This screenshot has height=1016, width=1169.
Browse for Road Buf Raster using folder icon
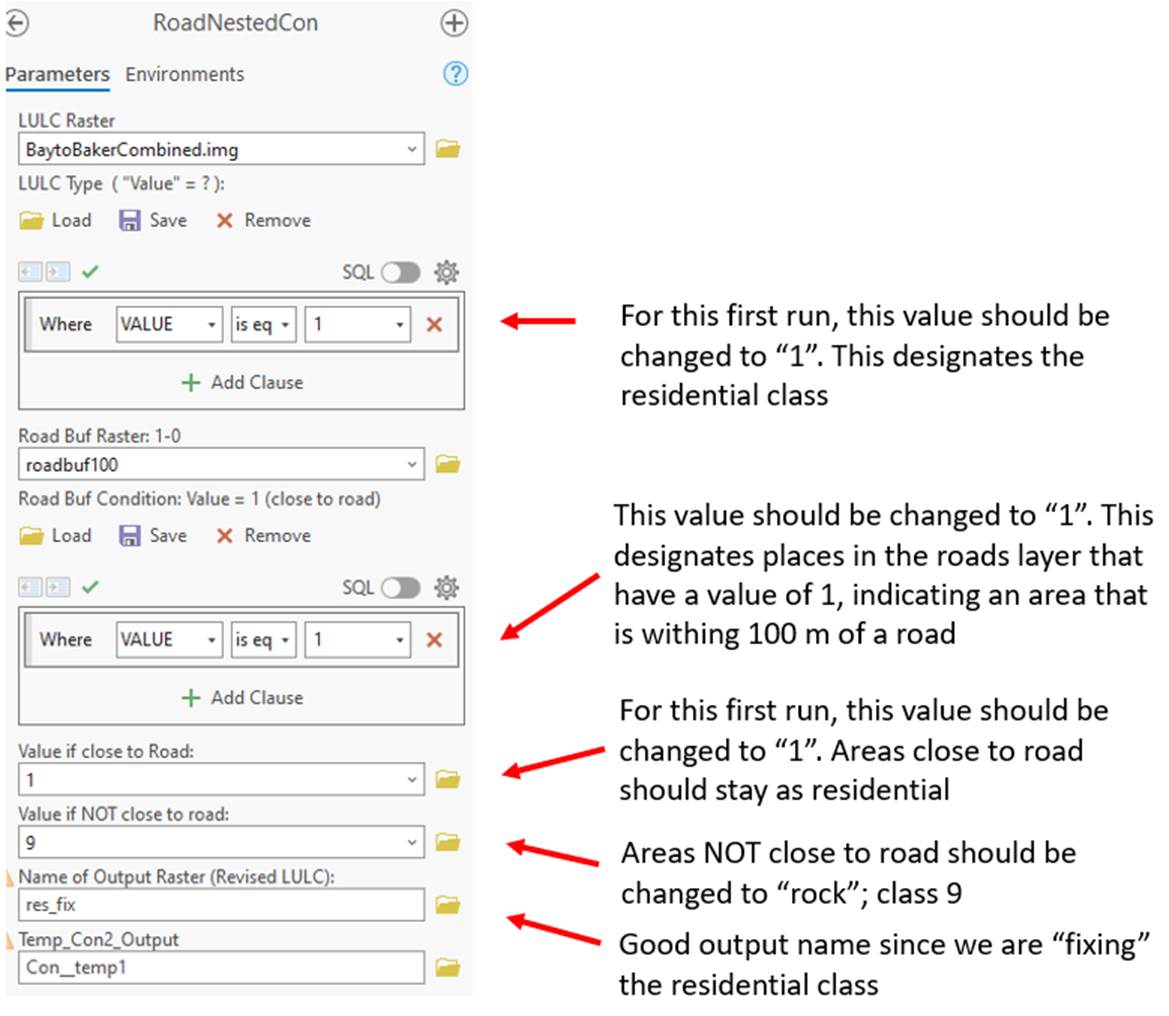(x=447, y=464)
